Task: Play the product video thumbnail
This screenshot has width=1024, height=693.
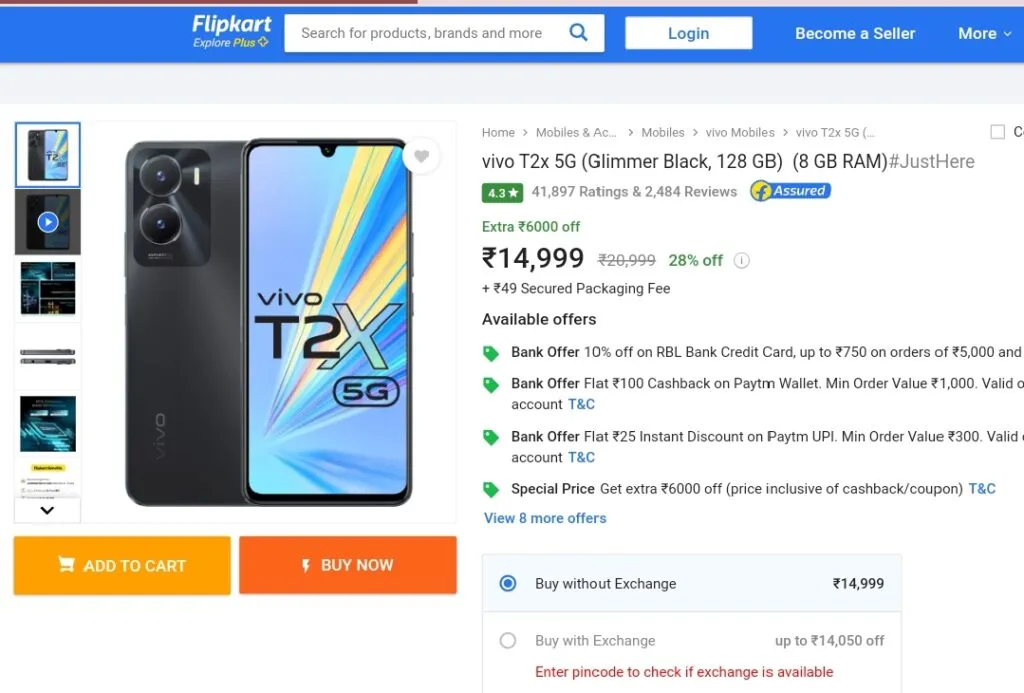Action: (48, 222)
